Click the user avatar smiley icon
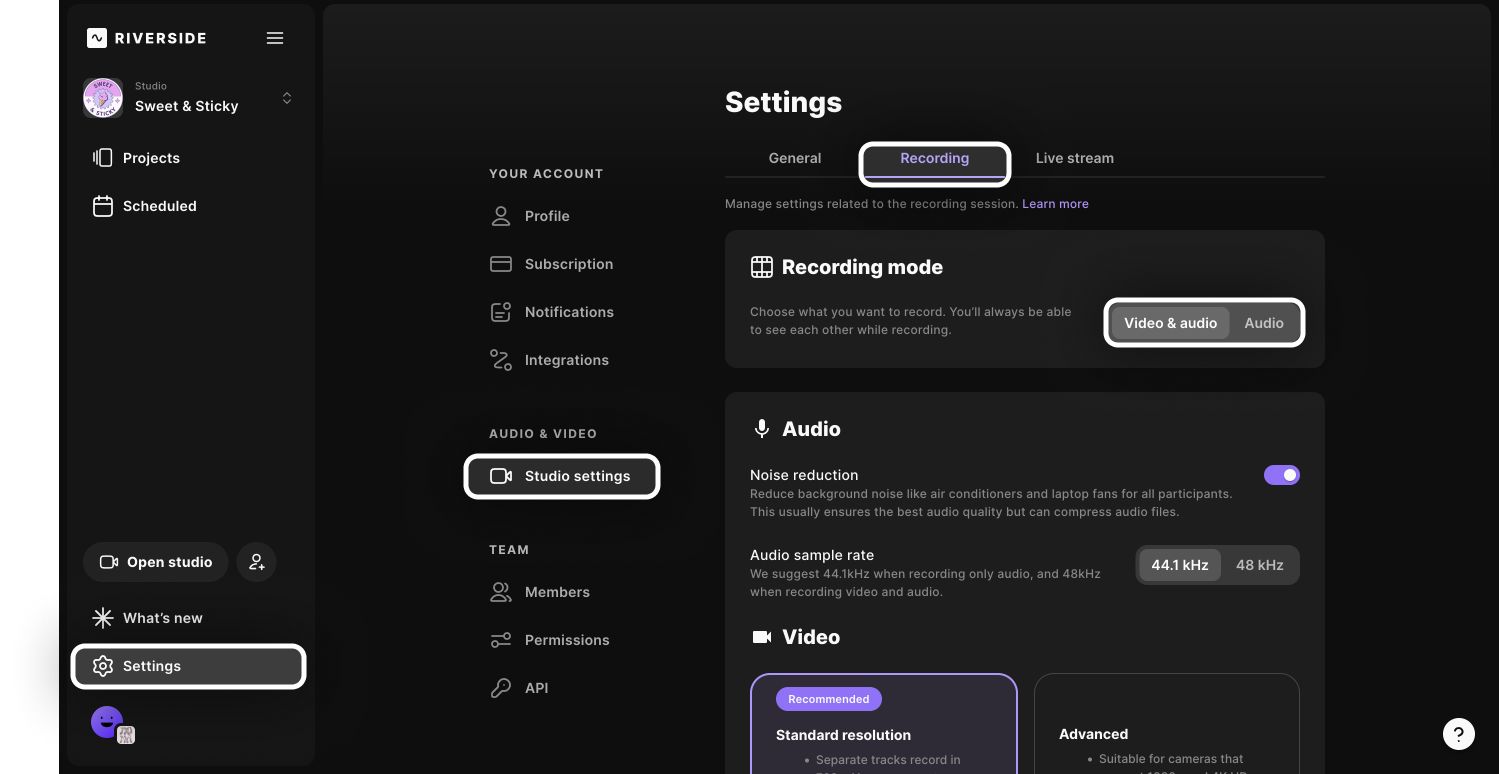The width and height of the screenshot is (1499, 774). 107,721
